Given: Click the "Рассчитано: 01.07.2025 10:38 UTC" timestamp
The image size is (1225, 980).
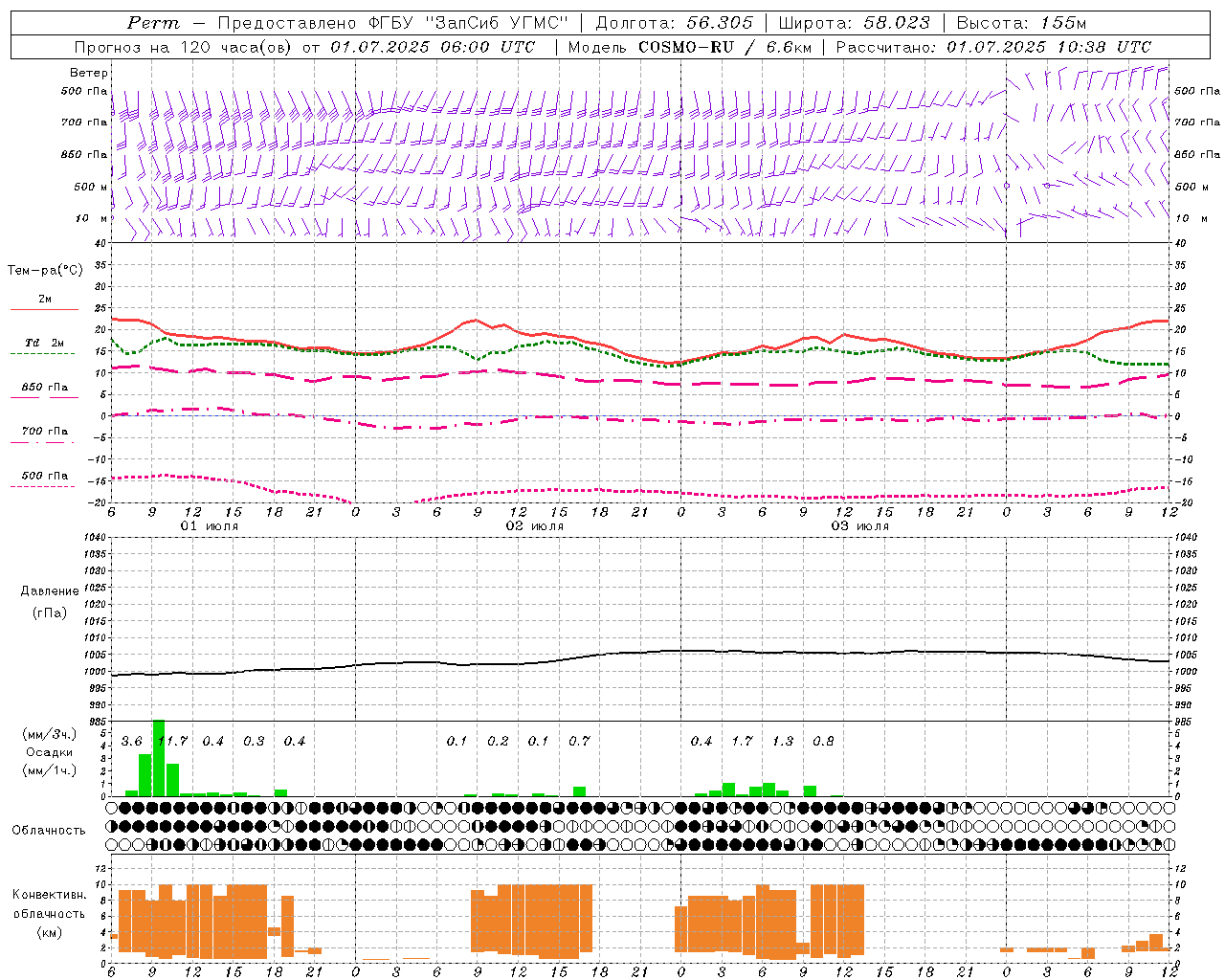Looking at the screenshot, I should click(x=993, y=47).
